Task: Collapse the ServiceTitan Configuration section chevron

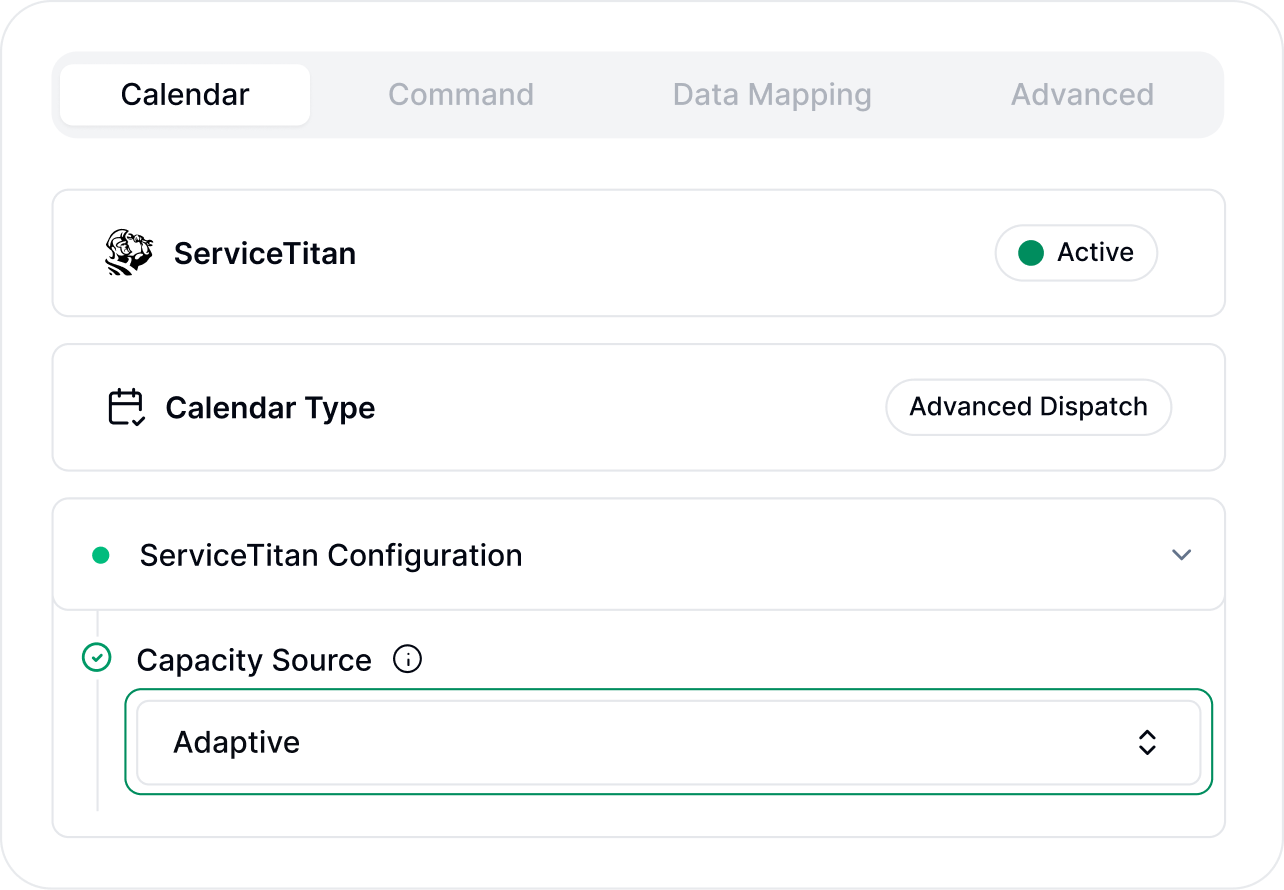Action: 1182,555
